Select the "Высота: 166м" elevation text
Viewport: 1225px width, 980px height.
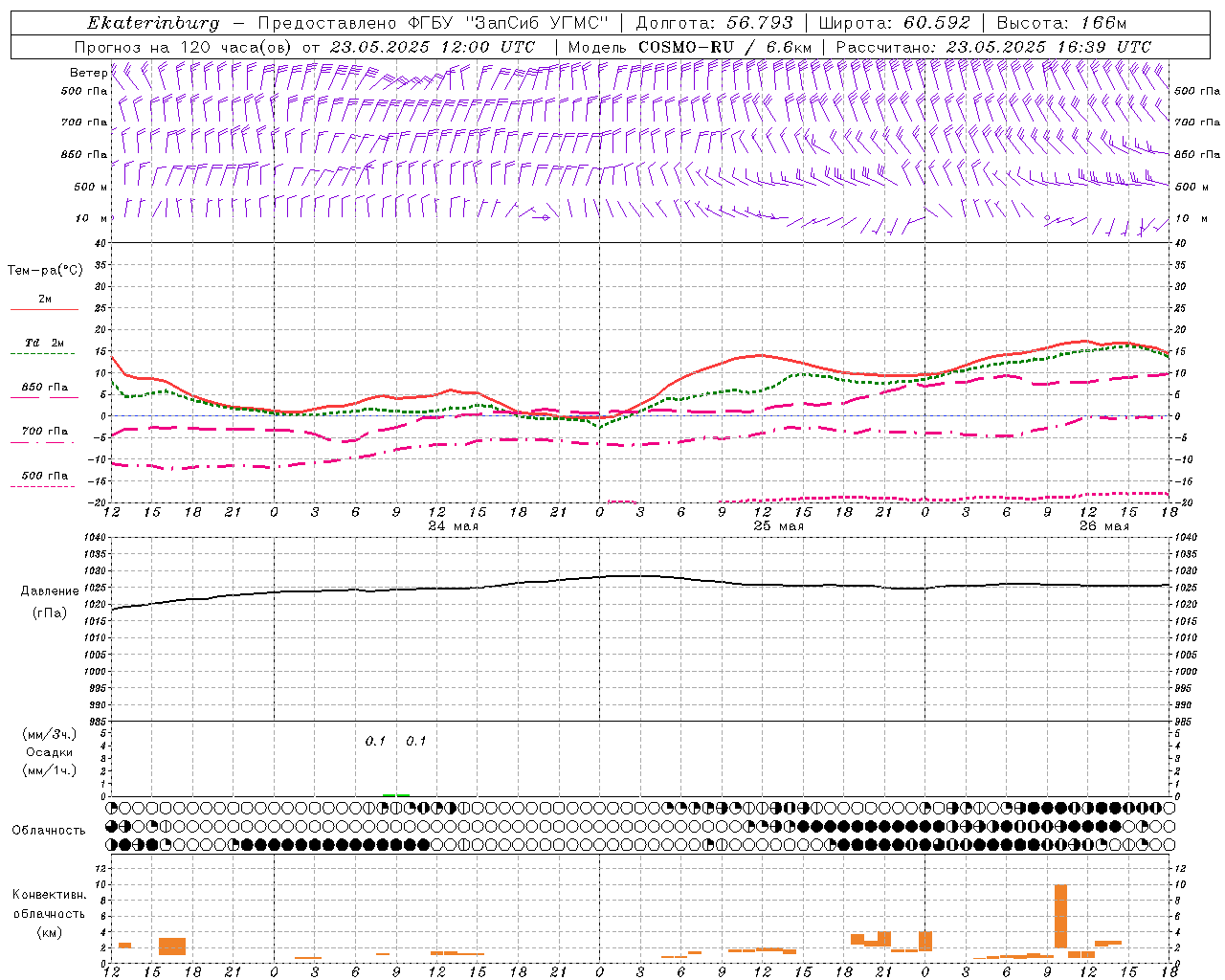click(1061, 23)
